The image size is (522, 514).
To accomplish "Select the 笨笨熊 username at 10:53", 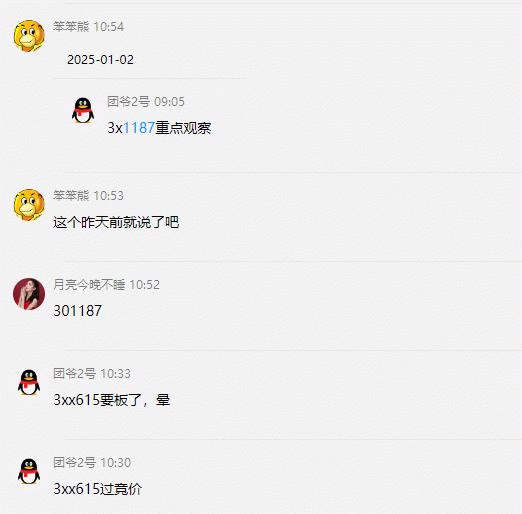I will 71,196.
